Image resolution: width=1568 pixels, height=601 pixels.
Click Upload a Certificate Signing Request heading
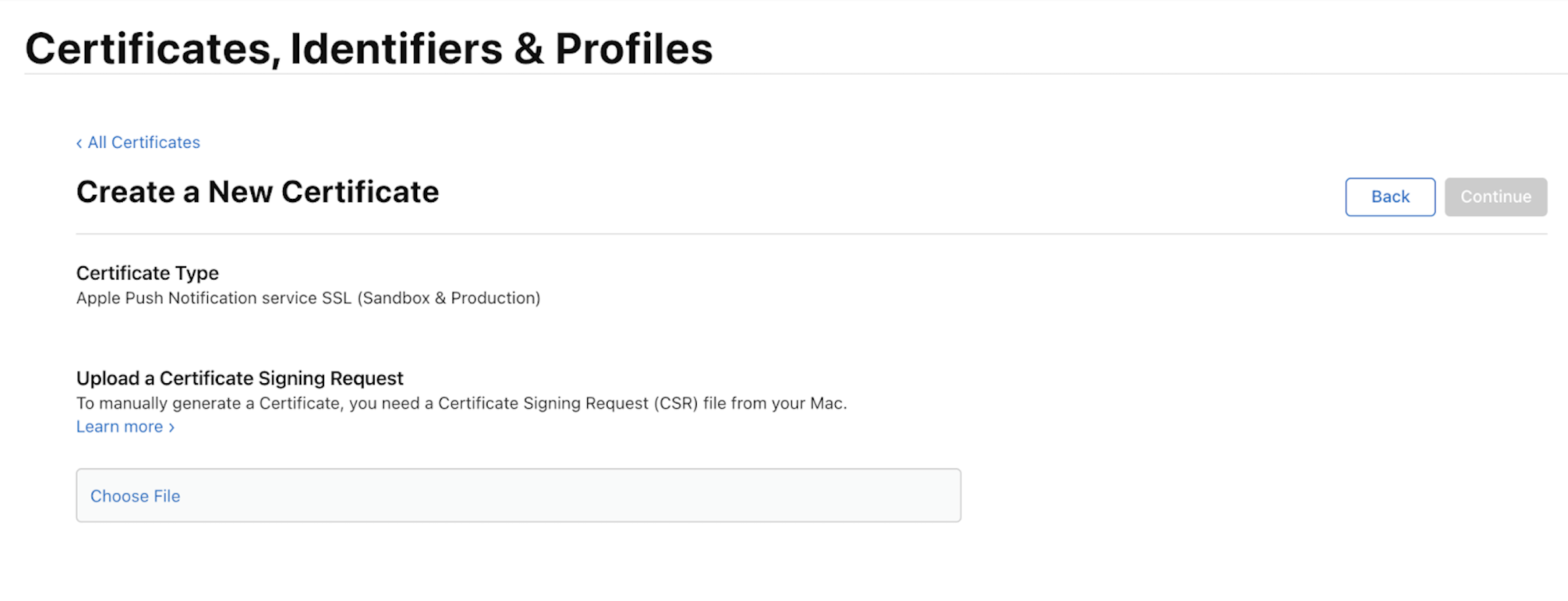pyautogui.click(x=240, y=379)
